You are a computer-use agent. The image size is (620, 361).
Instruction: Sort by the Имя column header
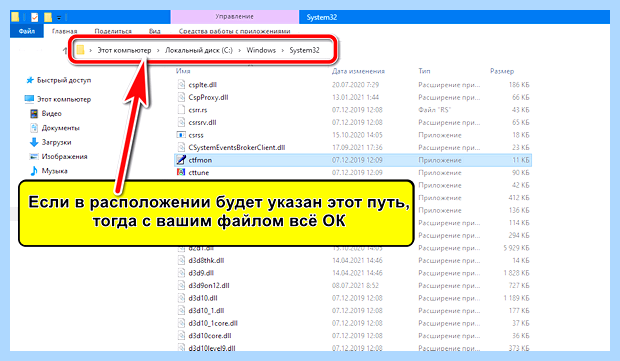pyautogui.click(x=183, y=71)
